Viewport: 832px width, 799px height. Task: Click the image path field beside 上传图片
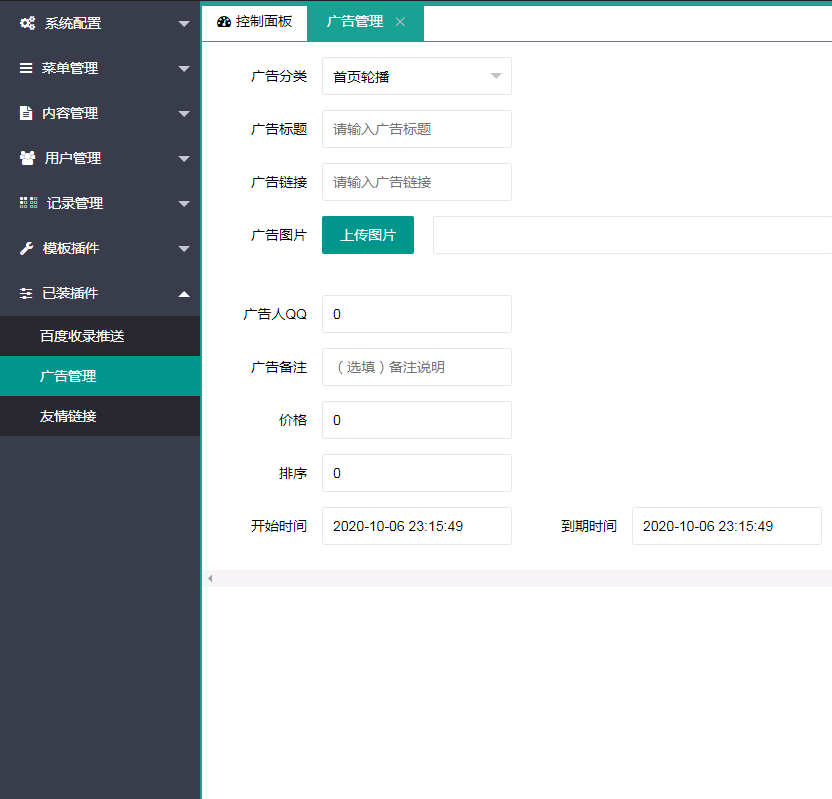[632, 235]
